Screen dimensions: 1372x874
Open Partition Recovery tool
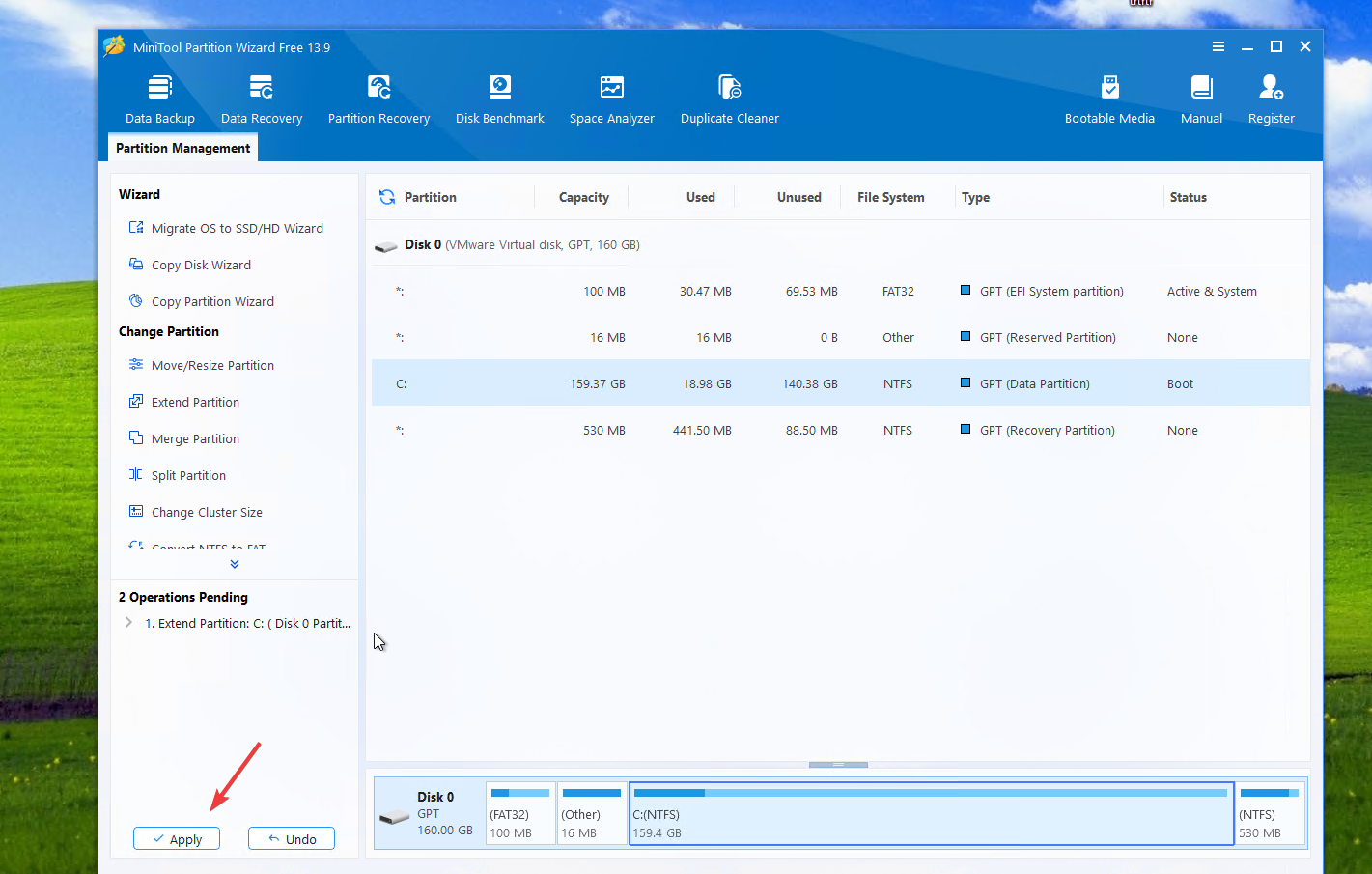coord(378,99)
